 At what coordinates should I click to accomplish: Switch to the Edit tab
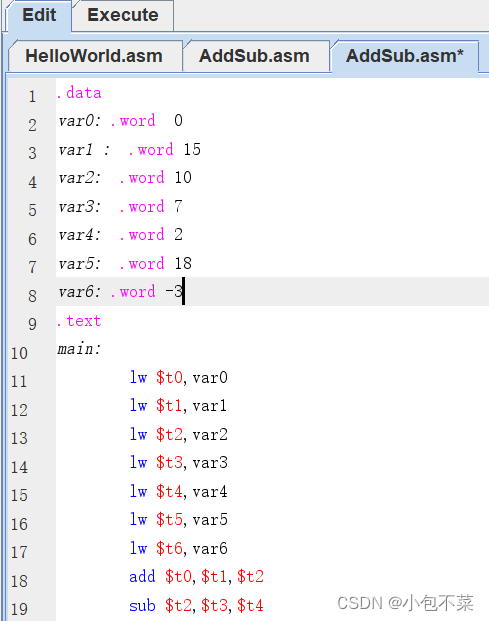39,15
